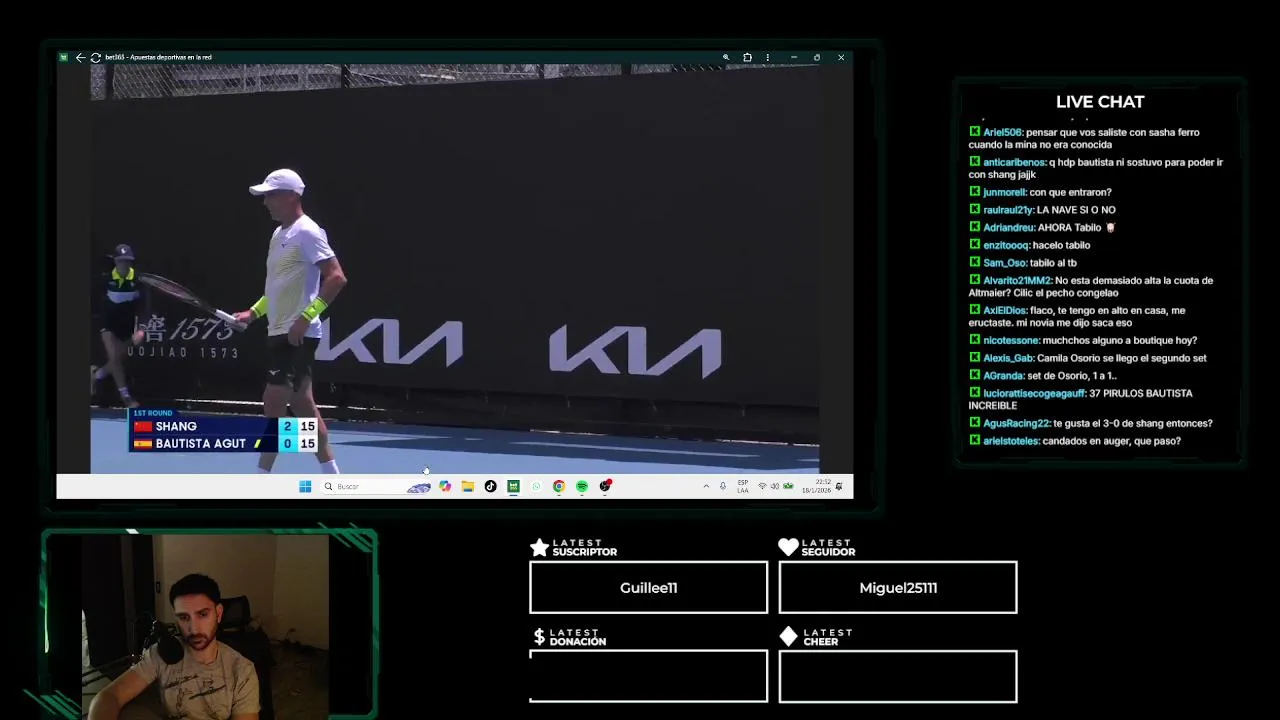Image resolution: width=1280 pixels, height=720 pixels.
Task: Click the latest follower name Miguel25111
Action: pos(898,588)
